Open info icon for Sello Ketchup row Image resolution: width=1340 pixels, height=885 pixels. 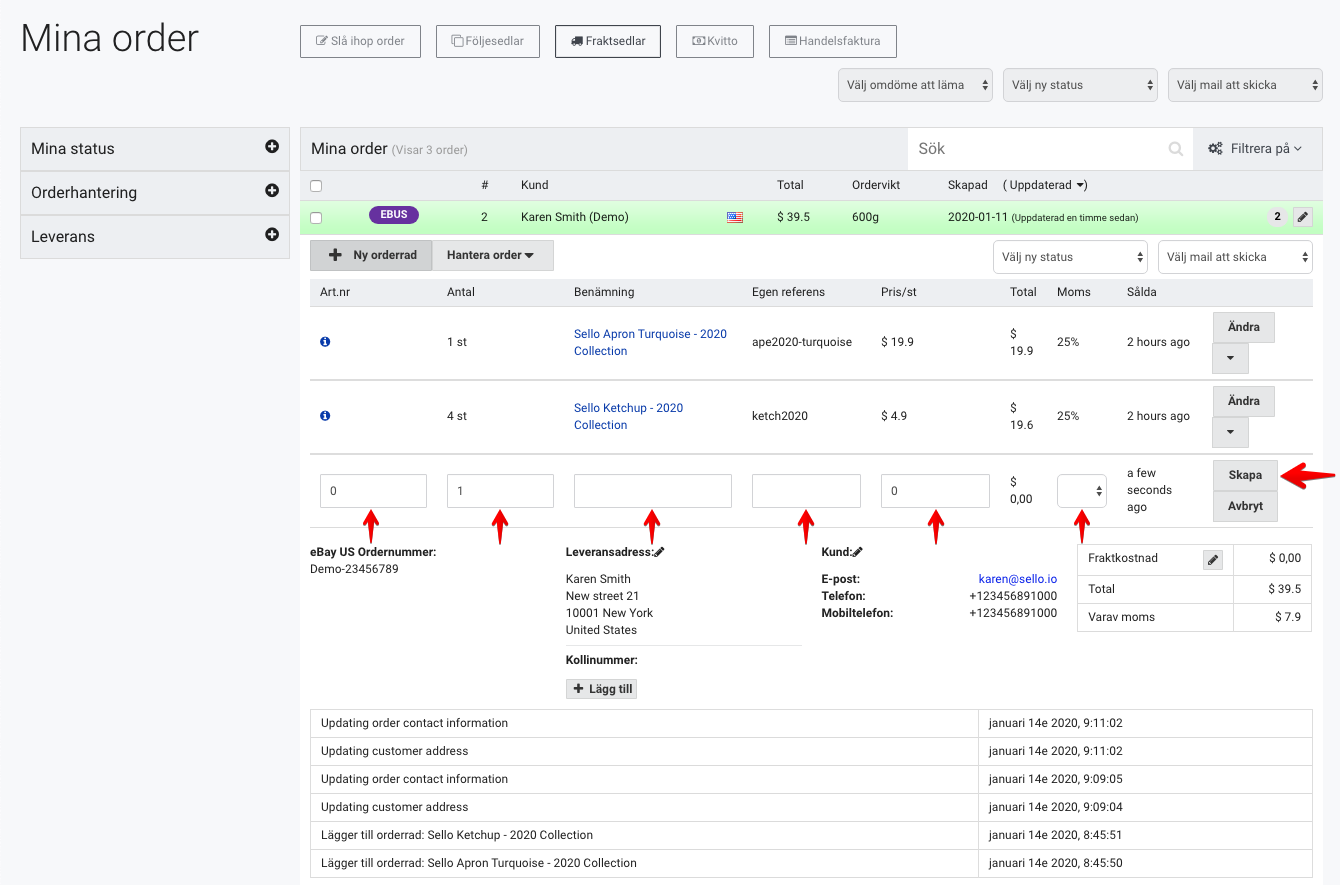325,416
